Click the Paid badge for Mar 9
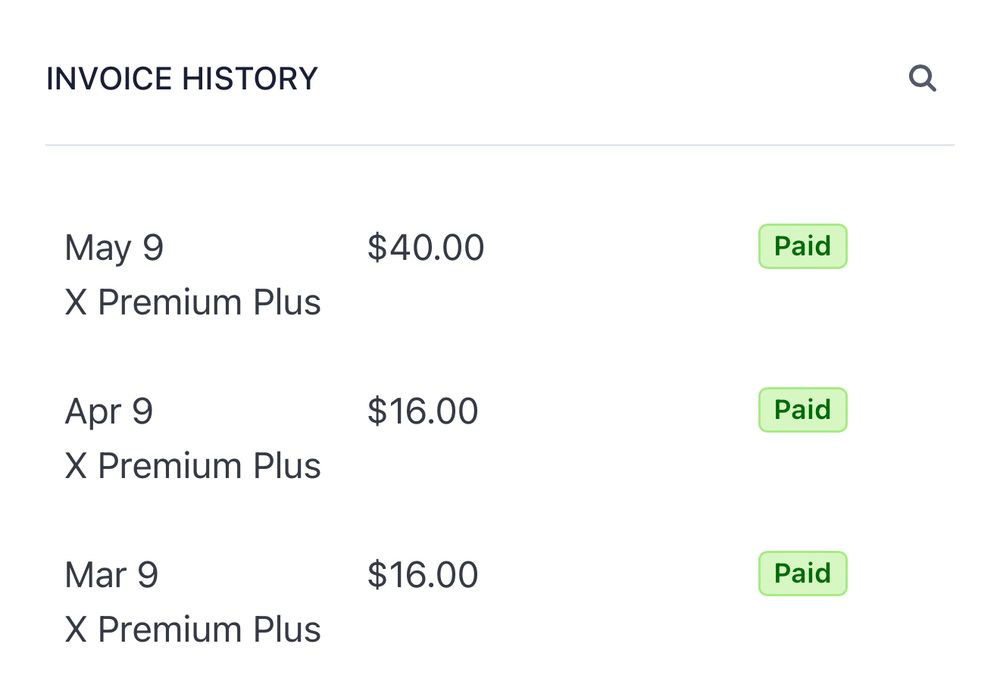Screen dimensions: 1000x694 (x=802, y=573)
